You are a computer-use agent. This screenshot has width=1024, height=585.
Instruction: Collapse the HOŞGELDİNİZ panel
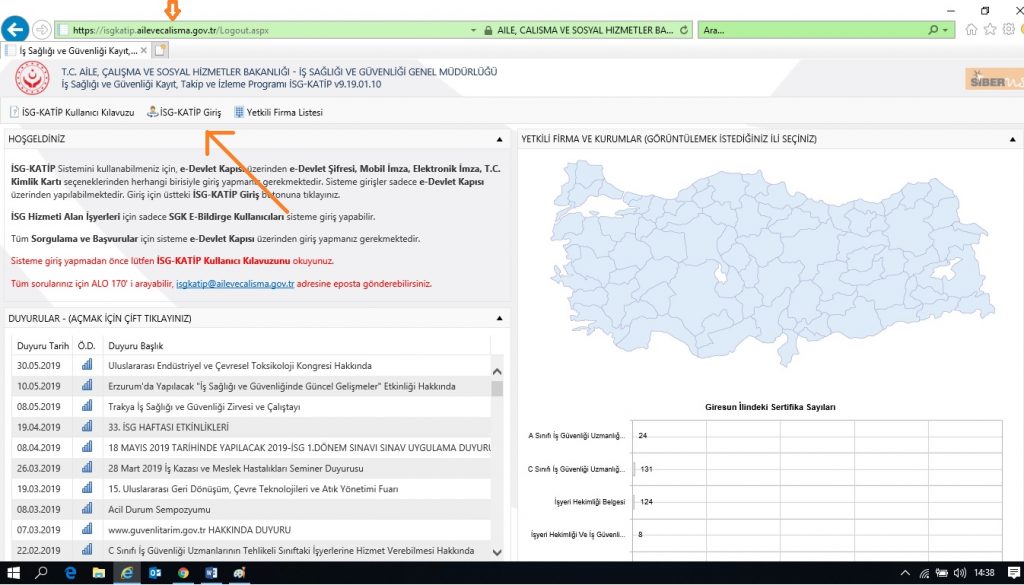(498, 139)
